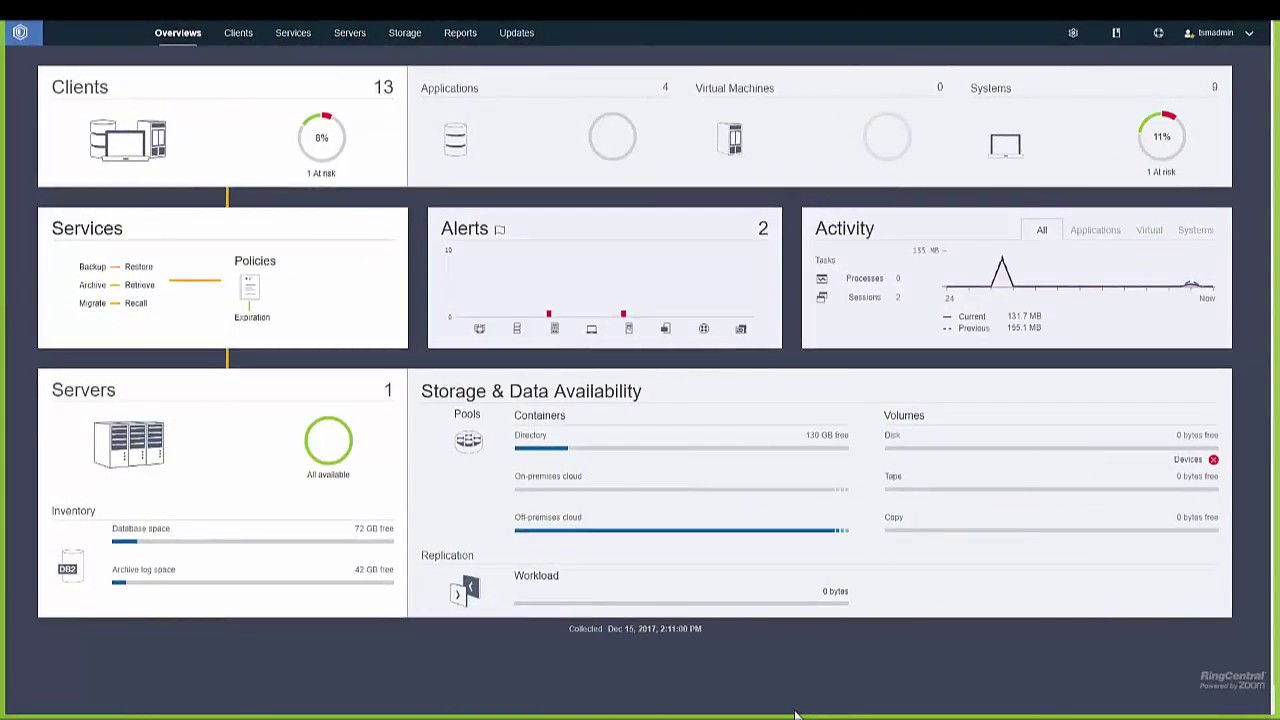Image resolution: width=1280 pixels, height=720 pixels.
Task: Click the sixth alert category icon
Action: (666, 329)
